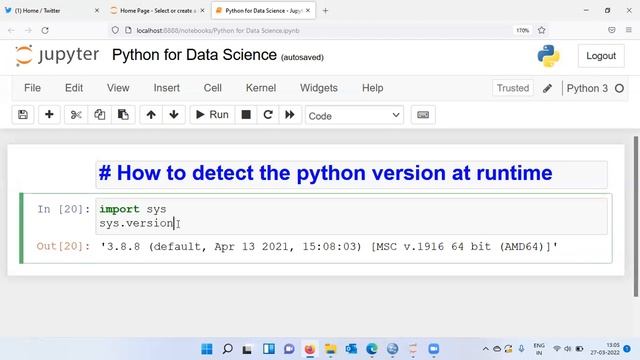The image size is (640, 360).
Task: Open File Explorer from the taskbar
Action: point(330,349)
